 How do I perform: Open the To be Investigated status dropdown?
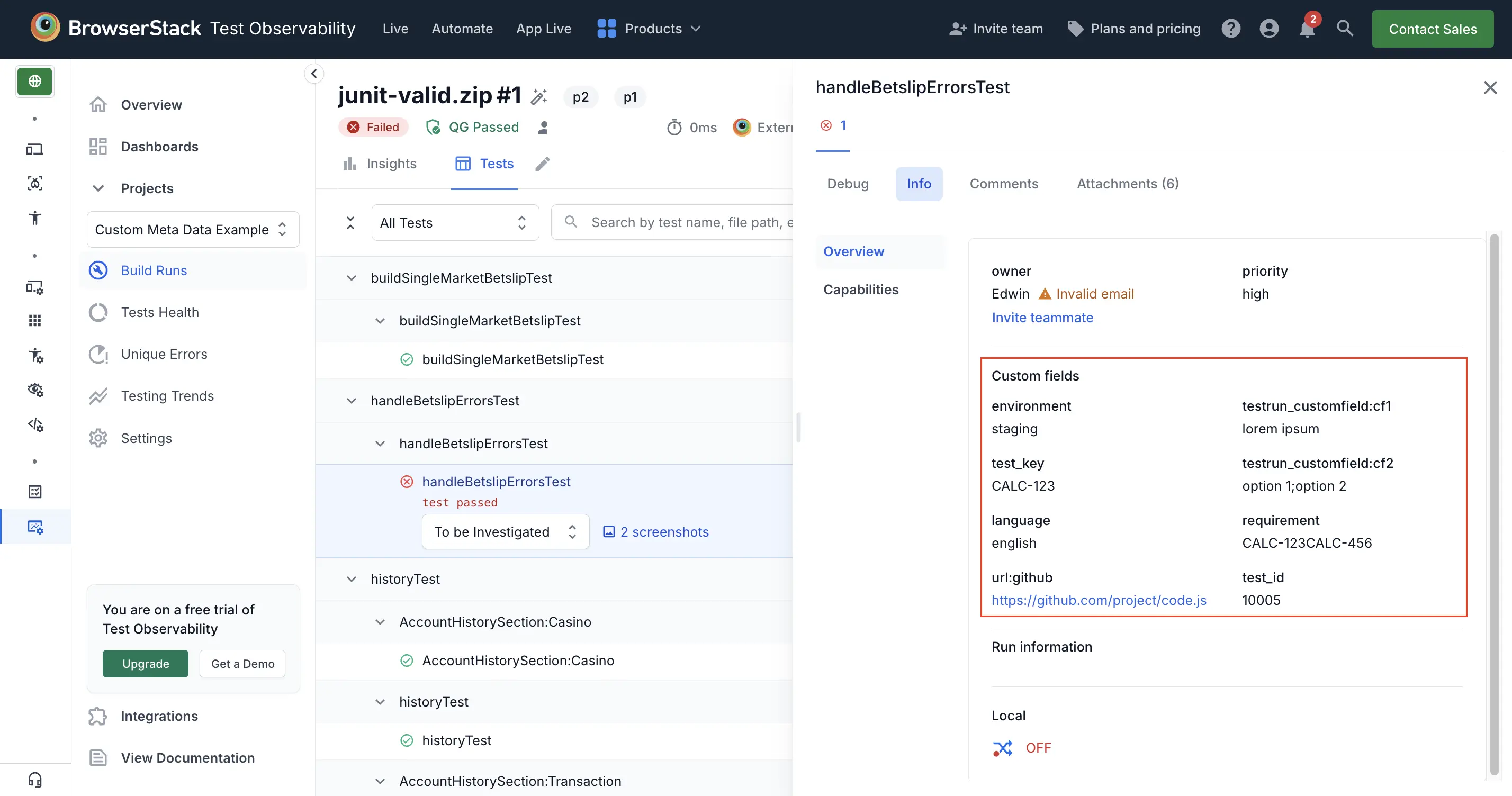click(506, 532)
